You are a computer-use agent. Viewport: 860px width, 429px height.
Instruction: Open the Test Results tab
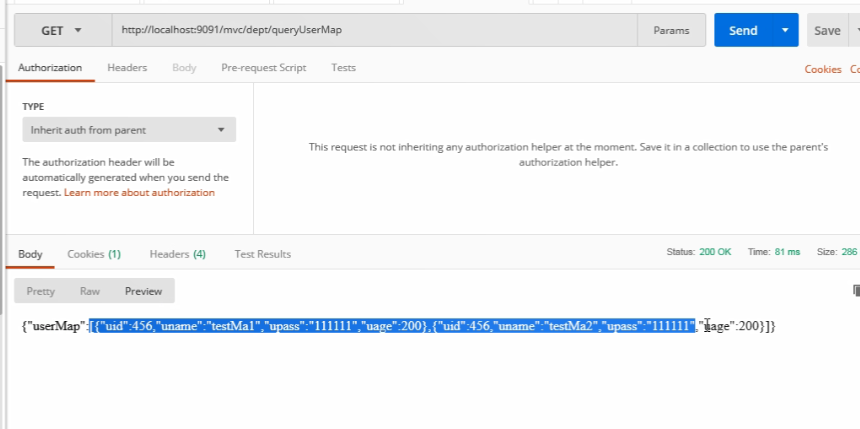coord(263,254)
